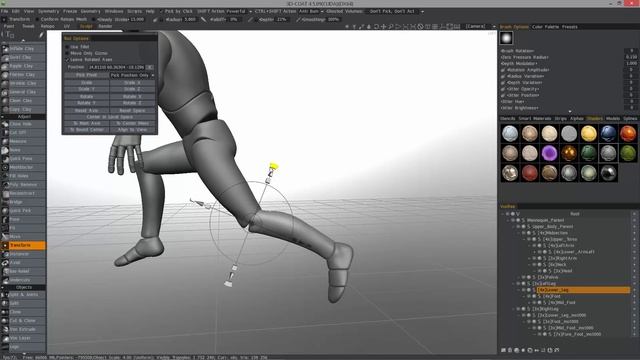The image size is (640, 360).
Task: Select the Quick Pick tool
Action: point(23,211)
